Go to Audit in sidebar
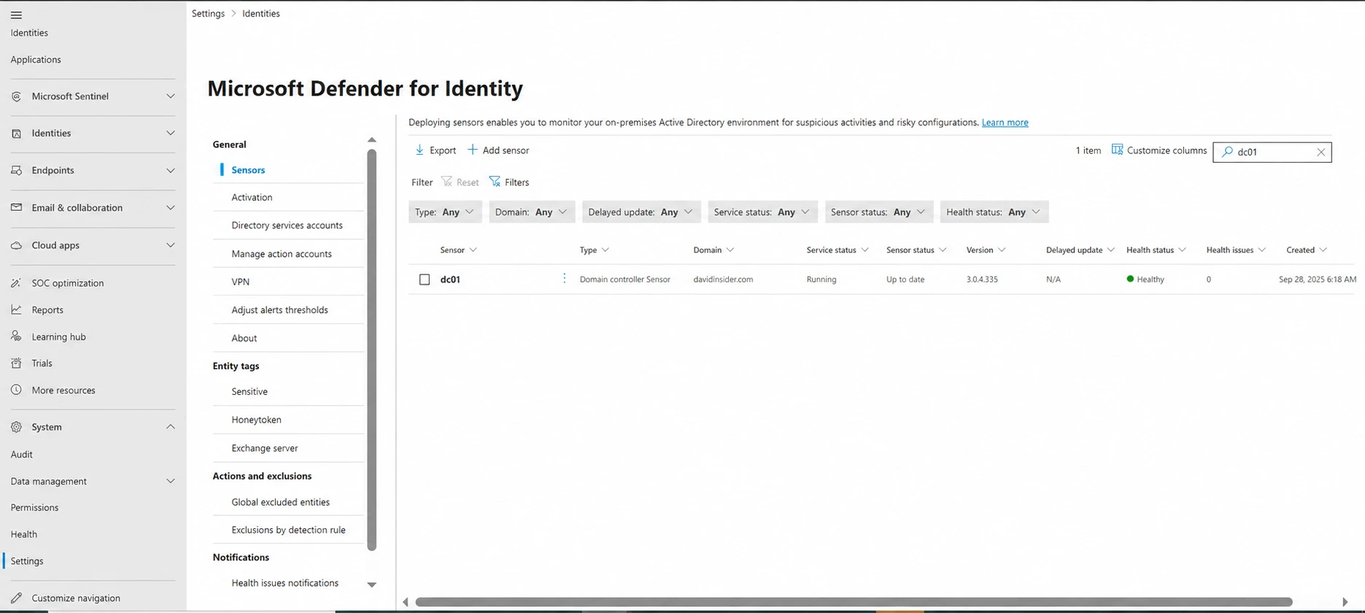 tap(22, 454)
